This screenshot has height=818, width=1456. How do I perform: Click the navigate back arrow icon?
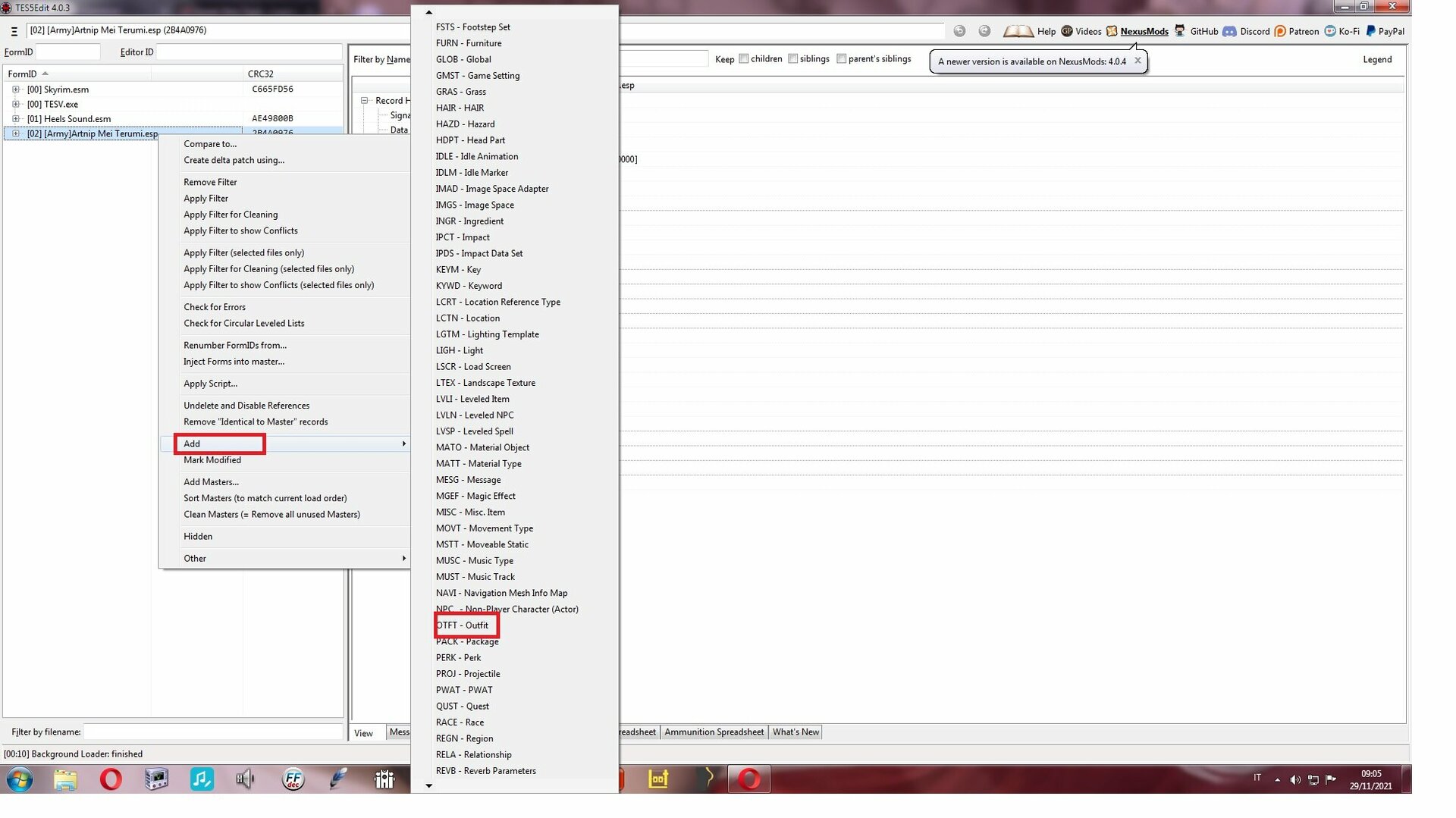959,31
